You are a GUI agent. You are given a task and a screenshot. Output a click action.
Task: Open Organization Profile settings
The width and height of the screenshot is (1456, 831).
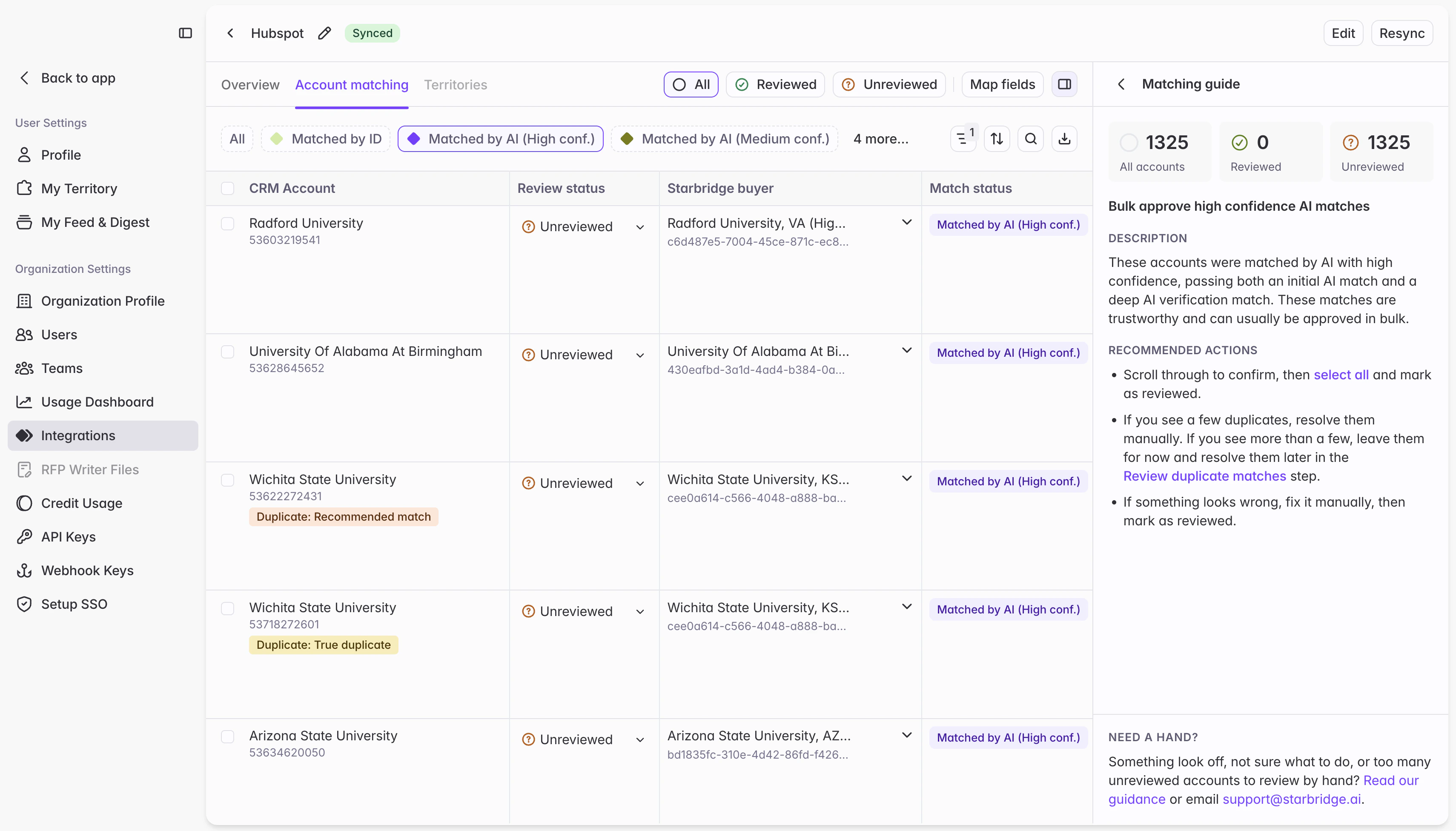[103, 301]
